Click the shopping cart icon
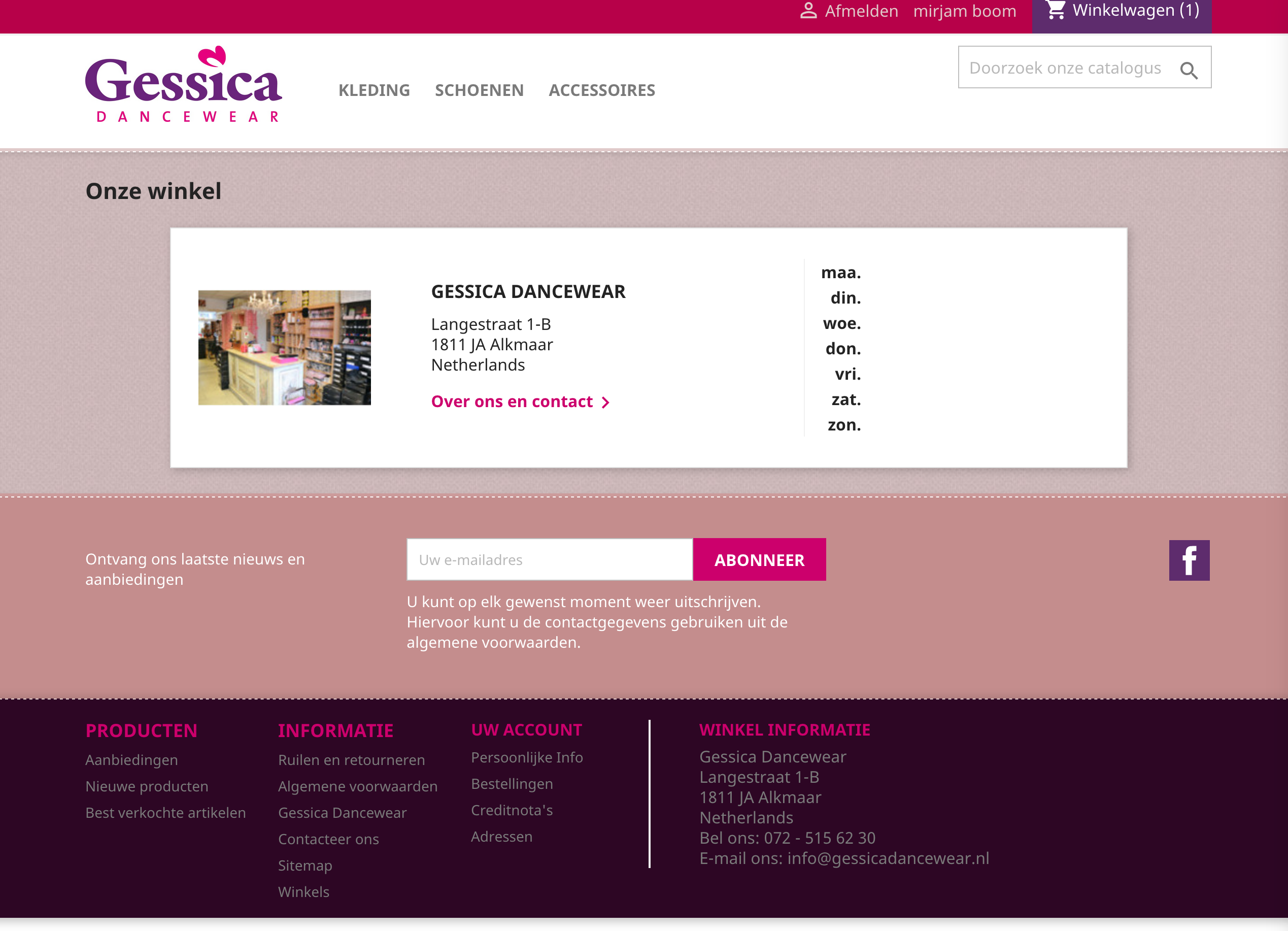Screen dimensions: 1288x931 tap(1055, 10)
